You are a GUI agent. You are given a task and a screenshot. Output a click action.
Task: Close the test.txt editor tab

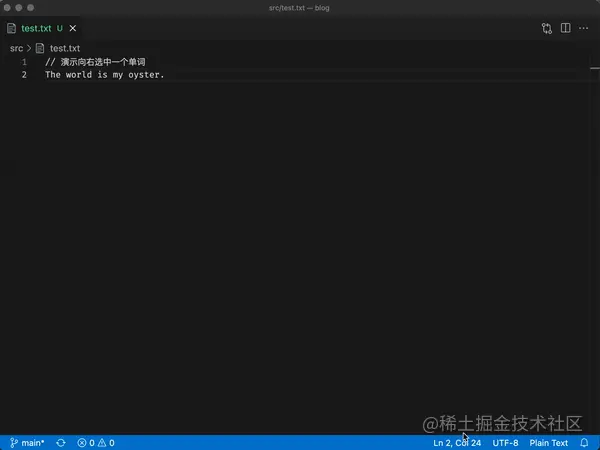(73, 29)
